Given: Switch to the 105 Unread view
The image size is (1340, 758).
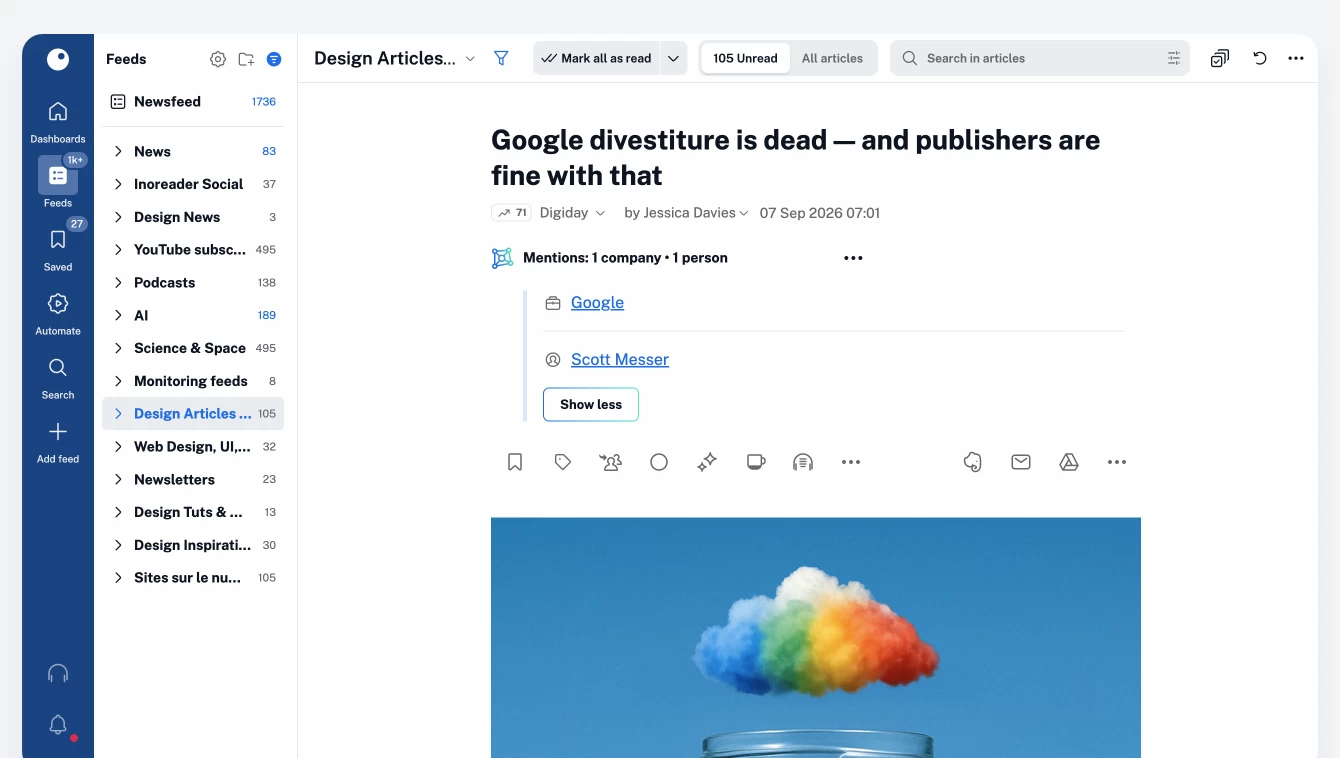Looking at the screenshot, I should click(x=745, y=58).
